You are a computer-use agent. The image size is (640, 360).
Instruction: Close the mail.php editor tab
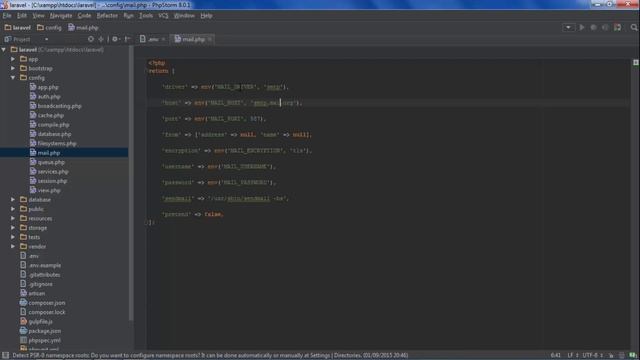coord(210,40)
